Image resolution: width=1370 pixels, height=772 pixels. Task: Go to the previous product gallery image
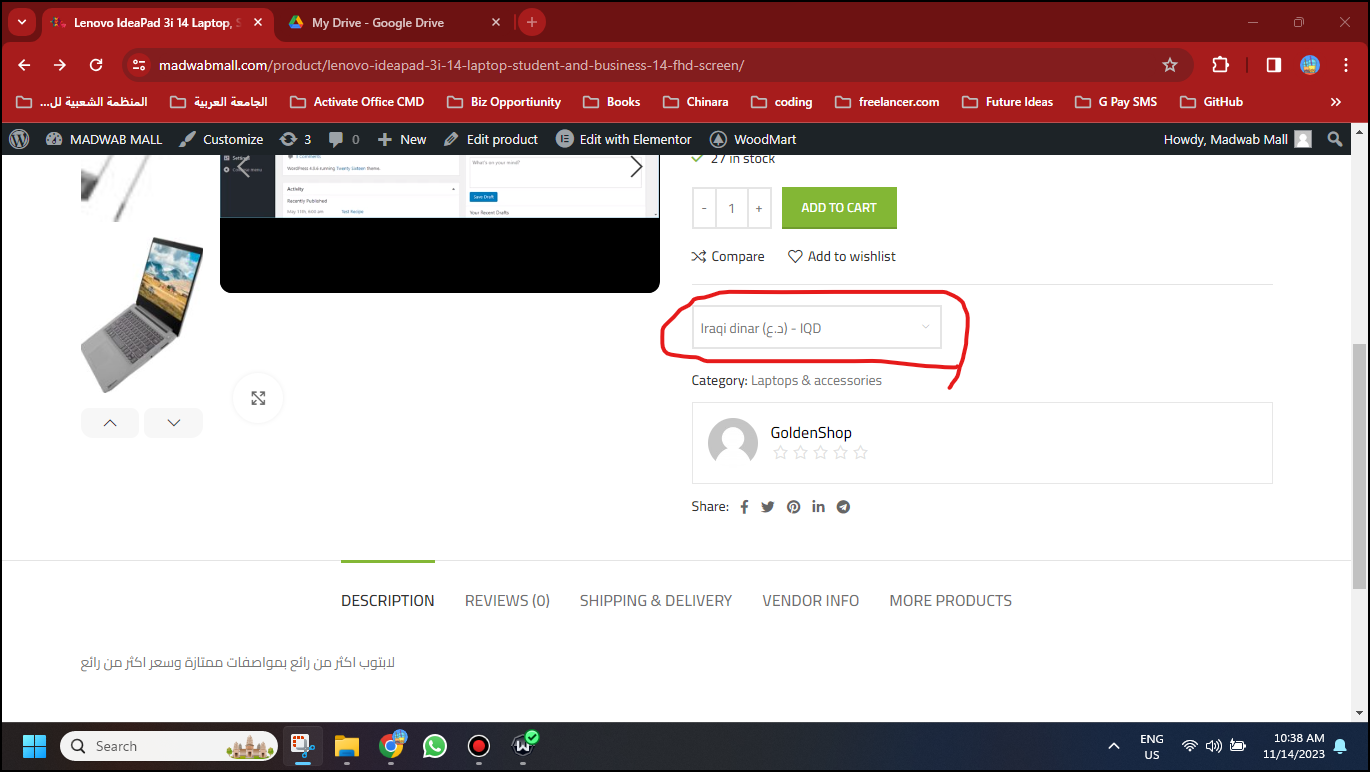coord(243,166)
